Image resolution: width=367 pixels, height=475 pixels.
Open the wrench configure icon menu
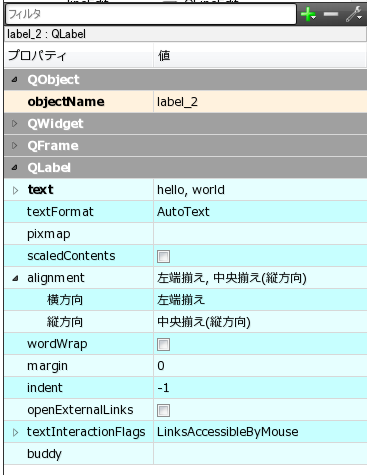pos(354,14)
